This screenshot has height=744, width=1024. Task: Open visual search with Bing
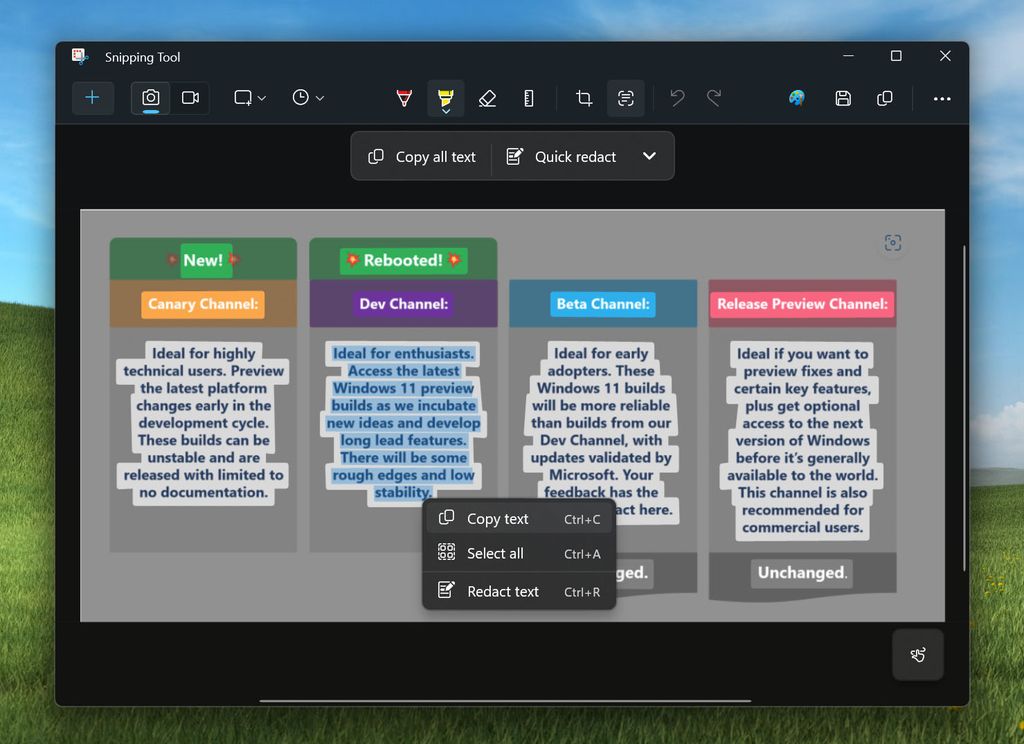(x=795, y=98)
